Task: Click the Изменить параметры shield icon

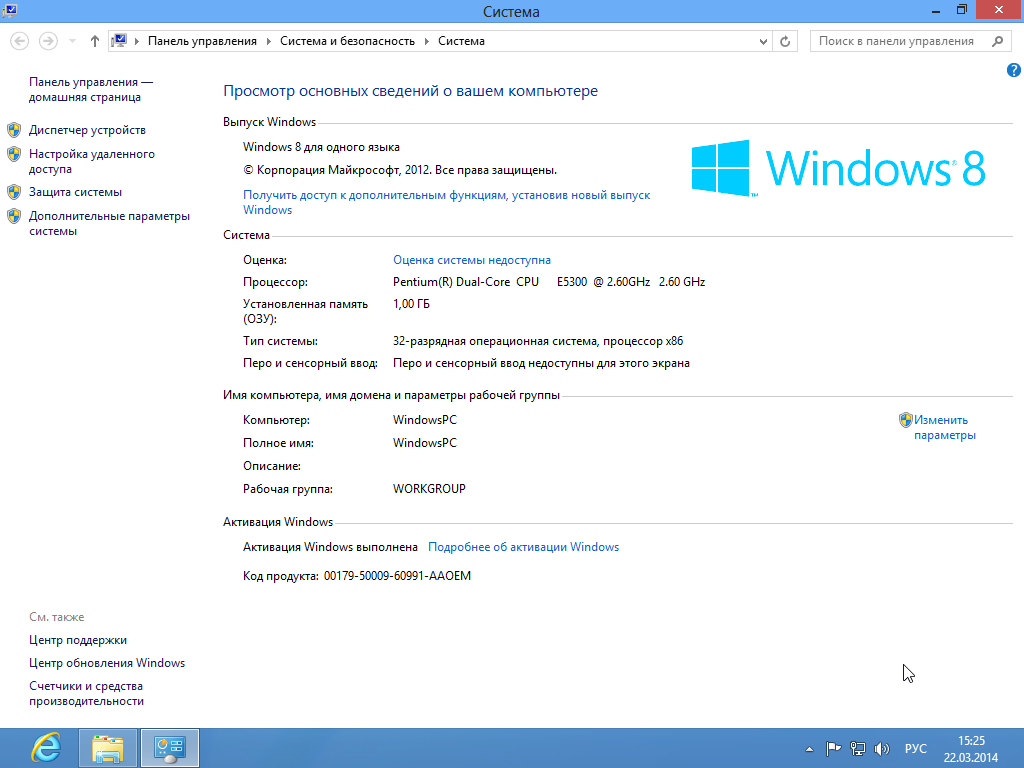Action: point(906,420)
